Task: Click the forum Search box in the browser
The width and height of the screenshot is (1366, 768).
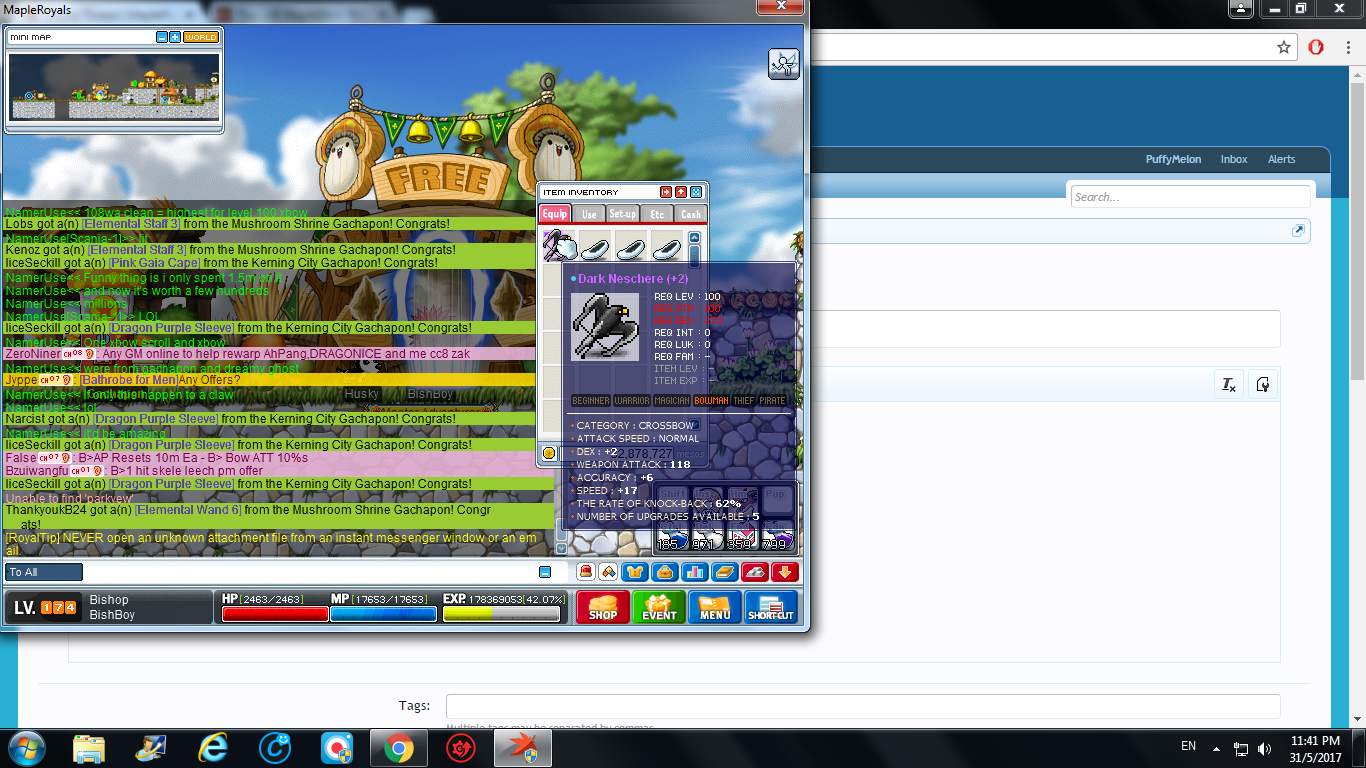Action: [x=1190, y=197]
